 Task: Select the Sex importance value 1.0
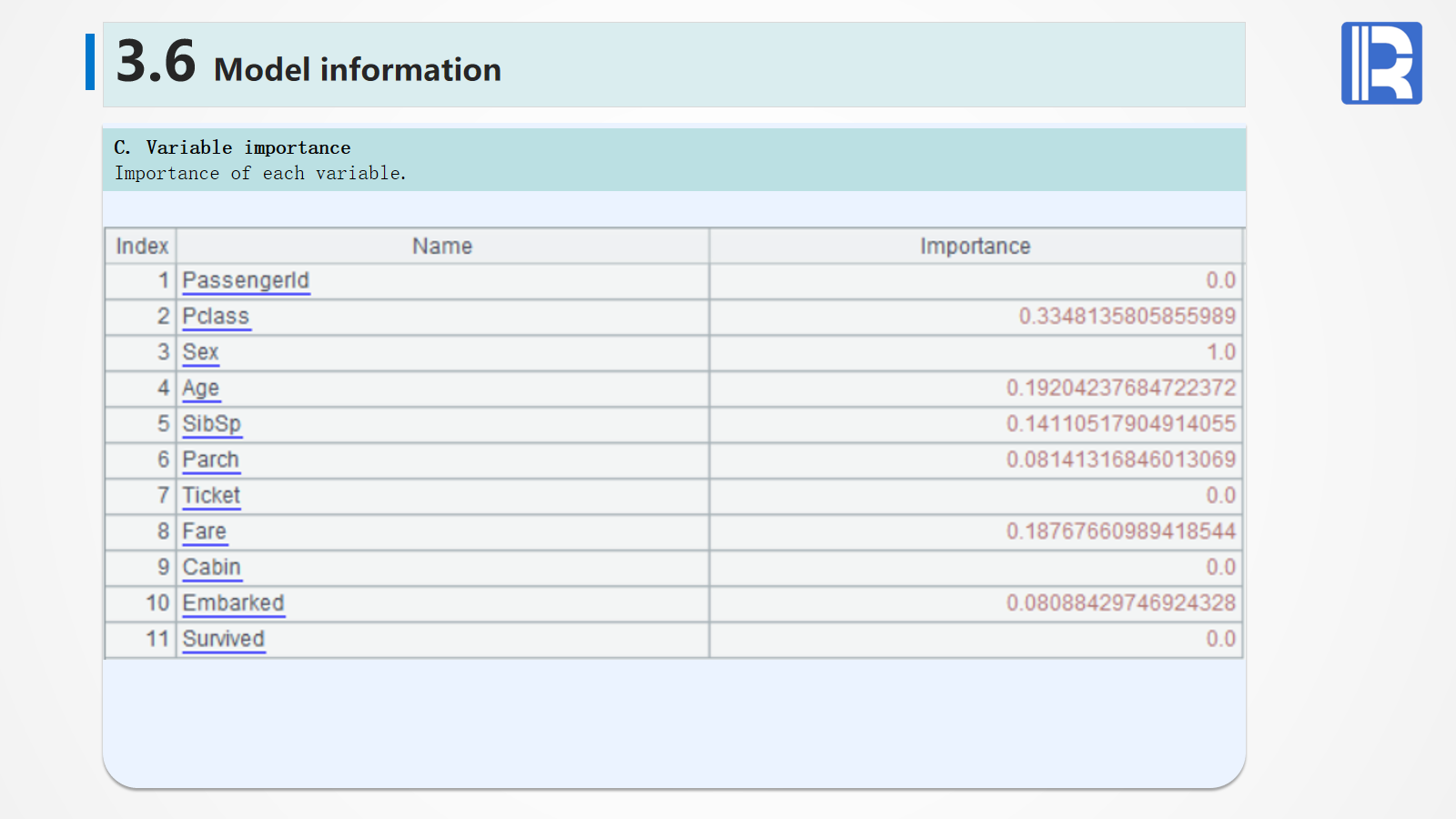point(1220,352)
